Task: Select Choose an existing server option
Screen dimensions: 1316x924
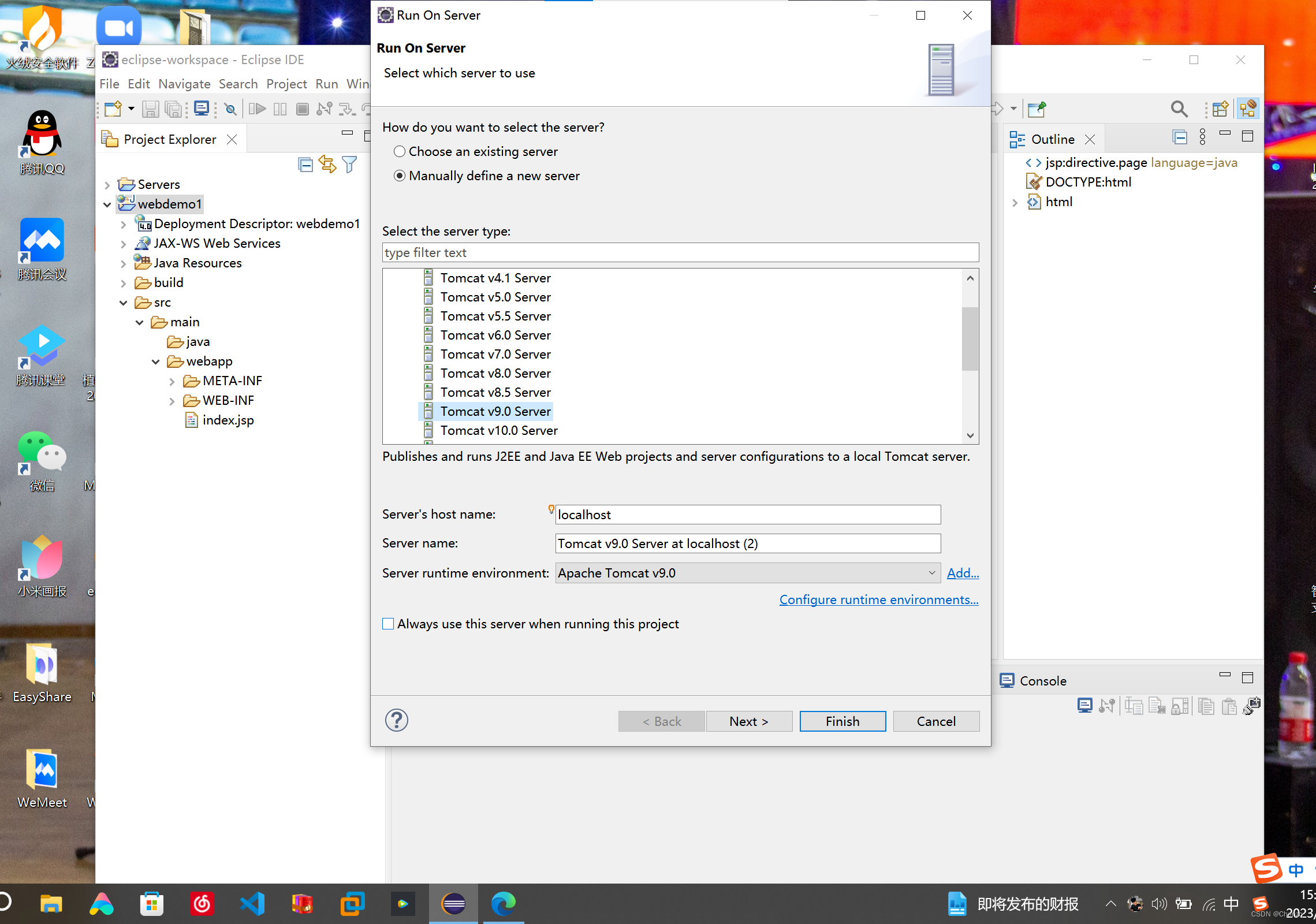Action: (x=400, y=151)
